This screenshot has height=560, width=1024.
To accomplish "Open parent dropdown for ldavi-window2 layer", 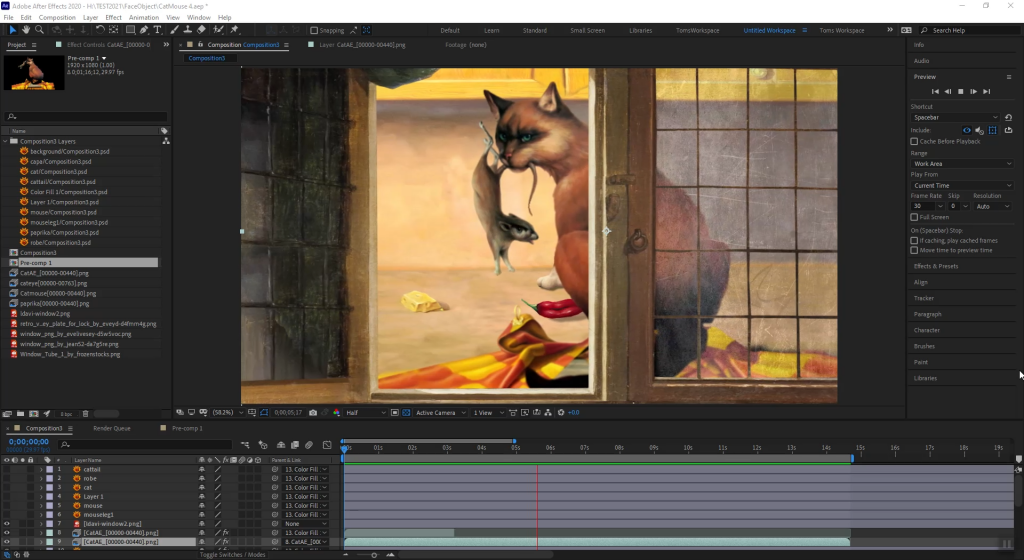I will coord(306,523).
